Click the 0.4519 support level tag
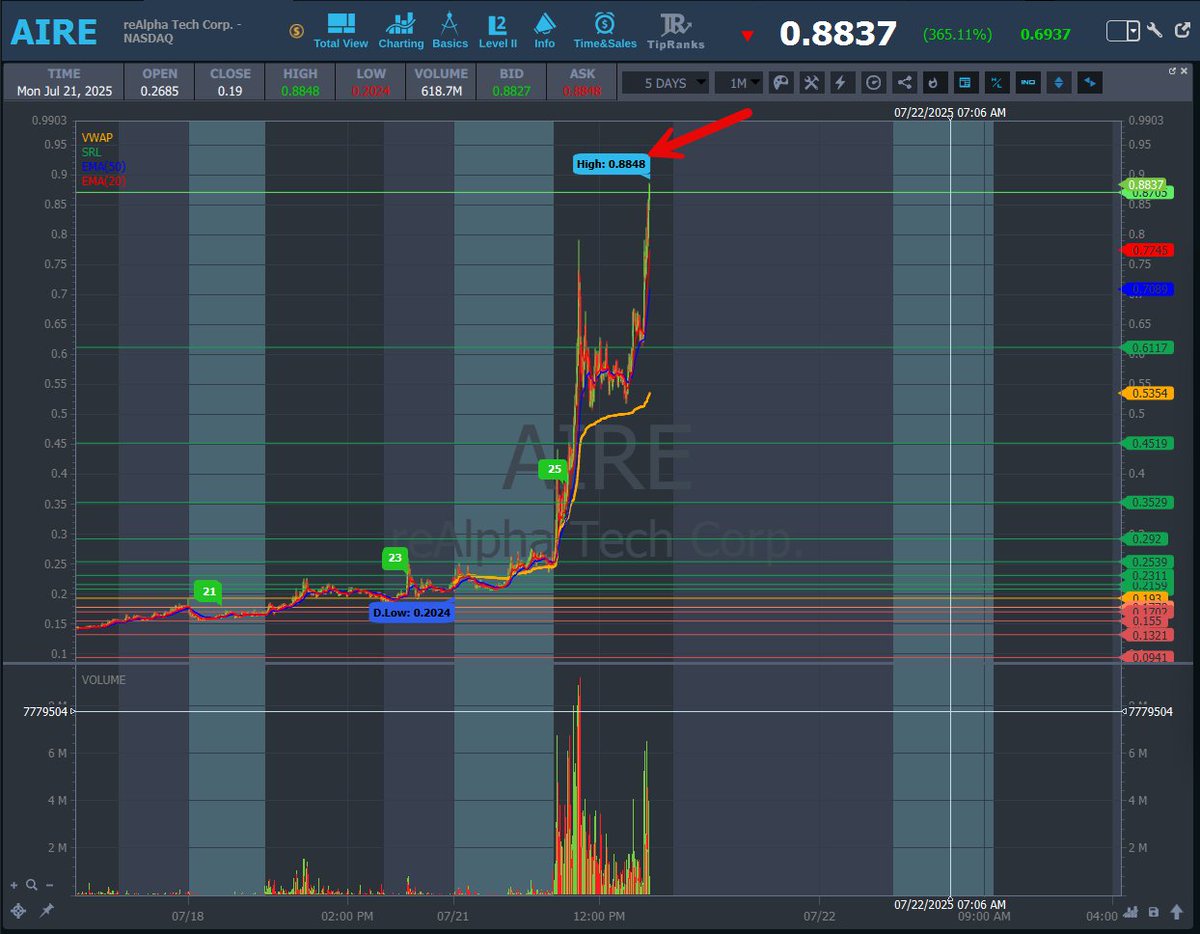The width and height of the screenshot is (1200, 934). 1146,443
